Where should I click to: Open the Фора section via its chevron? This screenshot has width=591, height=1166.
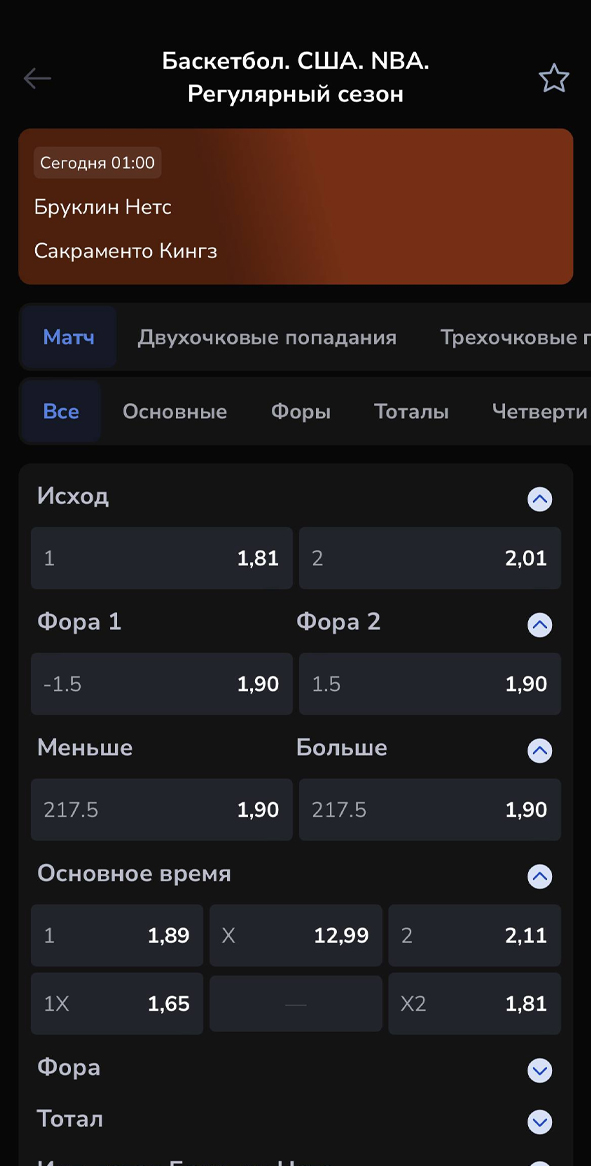click(x=539, y=1069)
